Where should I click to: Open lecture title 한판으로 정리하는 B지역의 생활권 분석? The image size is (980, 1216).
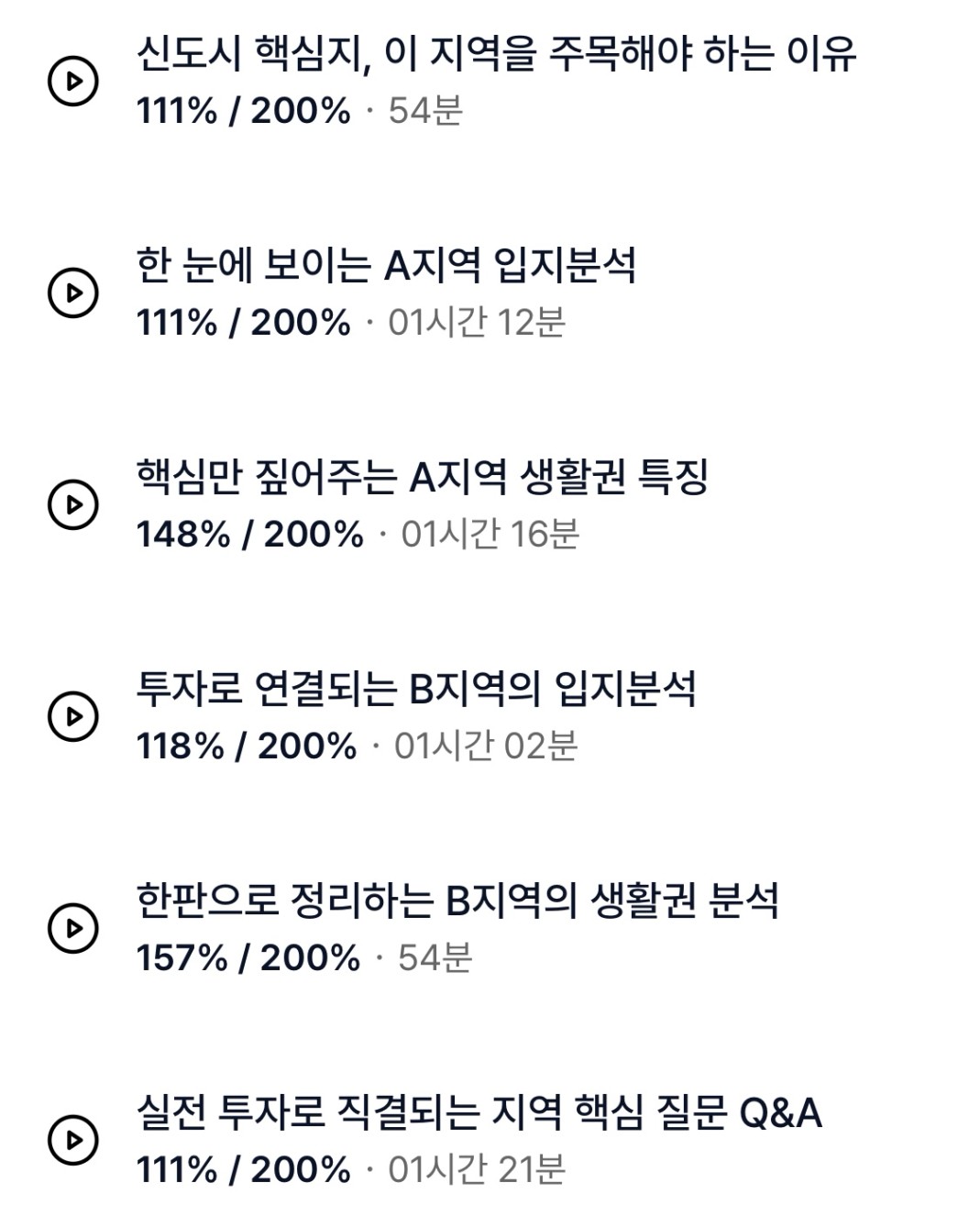[x=457, y=901]
